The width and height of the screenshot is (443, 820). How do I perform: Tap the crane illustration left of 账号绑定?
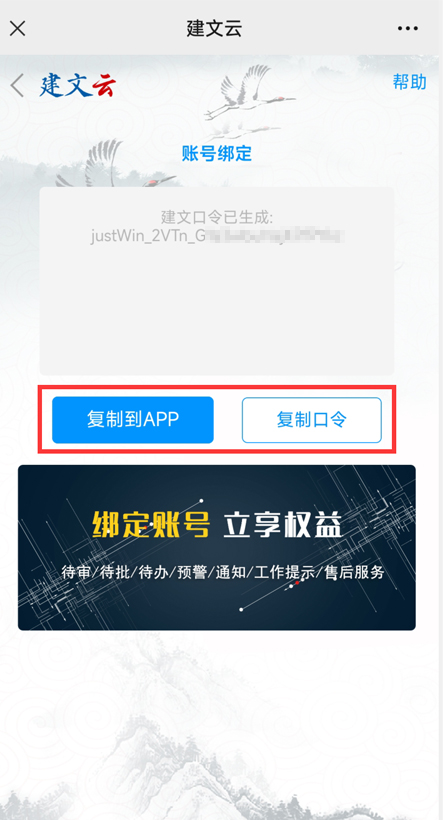(x=118, y=165)
